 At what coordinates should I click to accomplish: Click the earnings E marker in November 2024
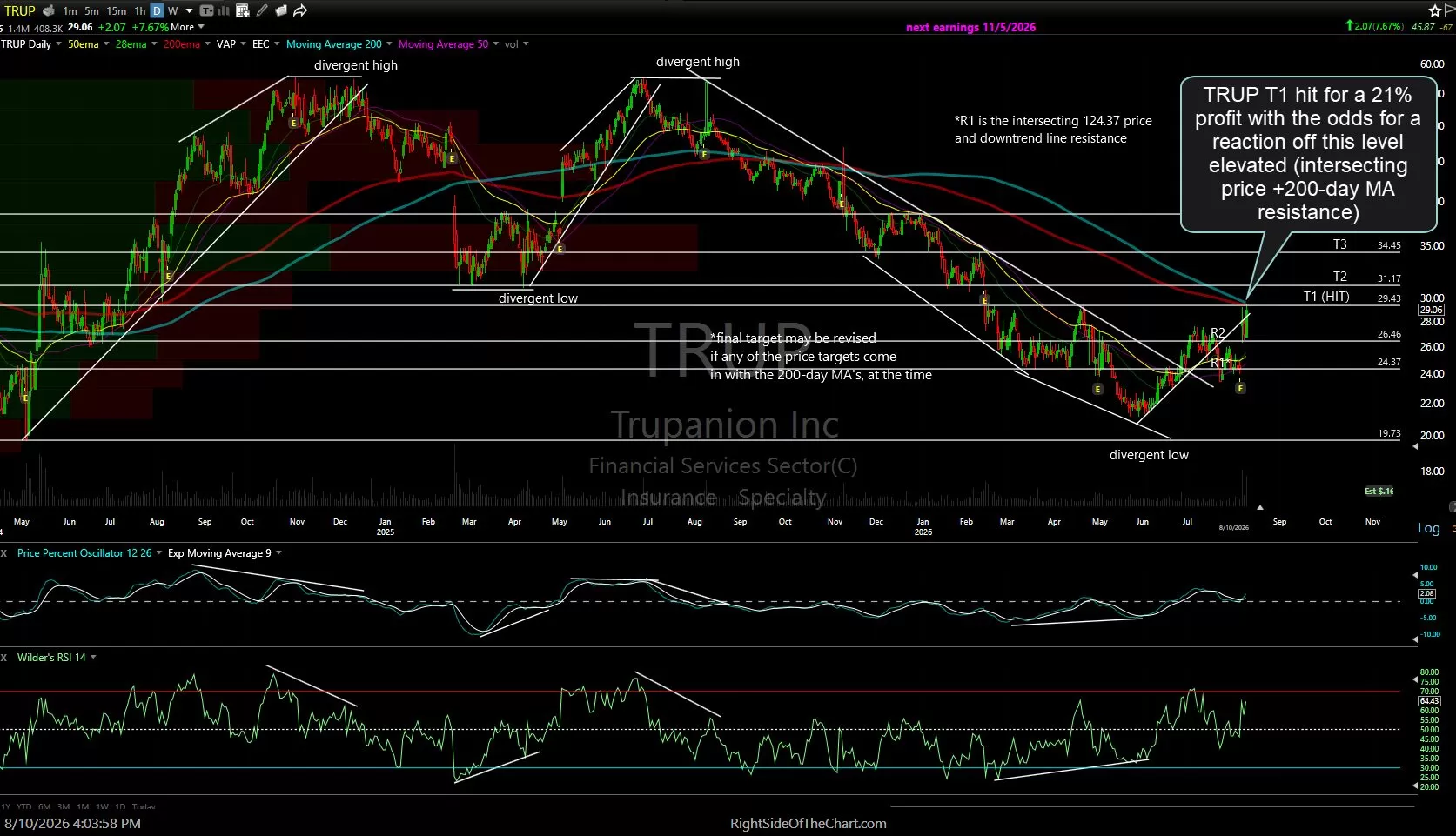(293, 124)
